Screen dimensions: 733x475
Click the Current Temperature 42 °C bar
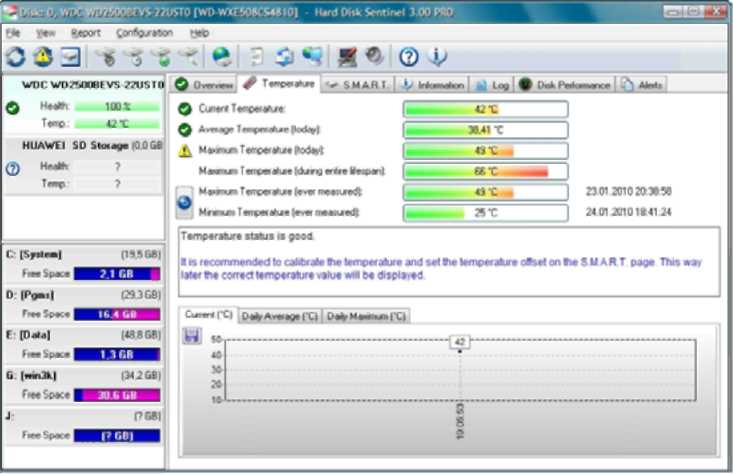[486, 109]
